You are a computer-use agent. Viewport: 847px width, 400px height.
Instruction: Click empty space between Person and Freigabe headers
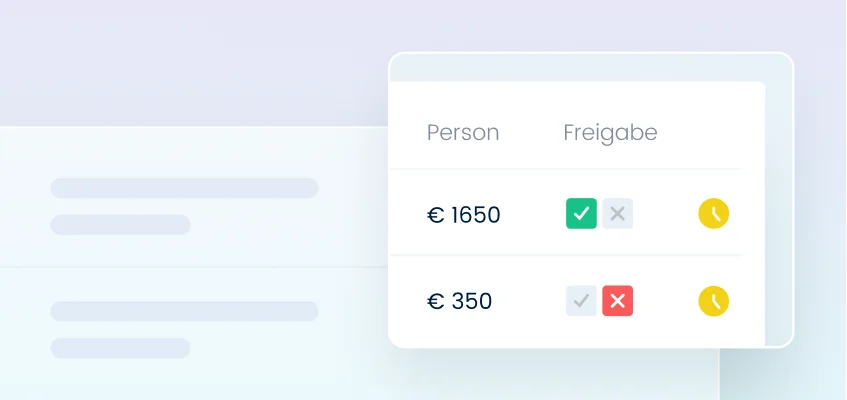[530, 133]
